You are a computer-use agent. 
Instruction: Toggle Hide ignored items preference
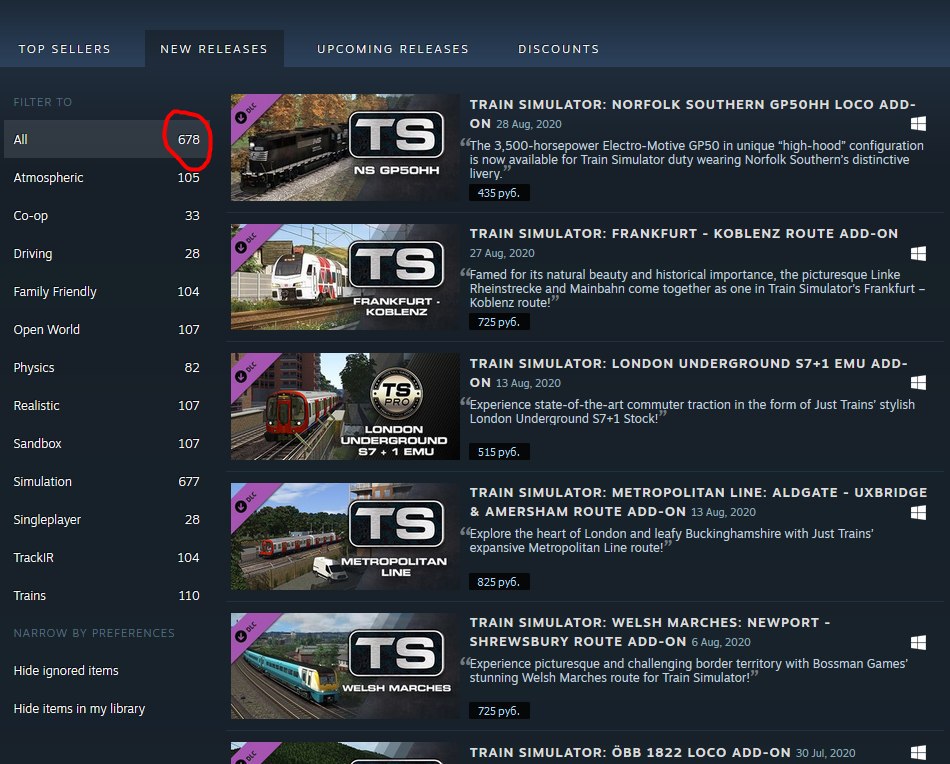point(66,671)
